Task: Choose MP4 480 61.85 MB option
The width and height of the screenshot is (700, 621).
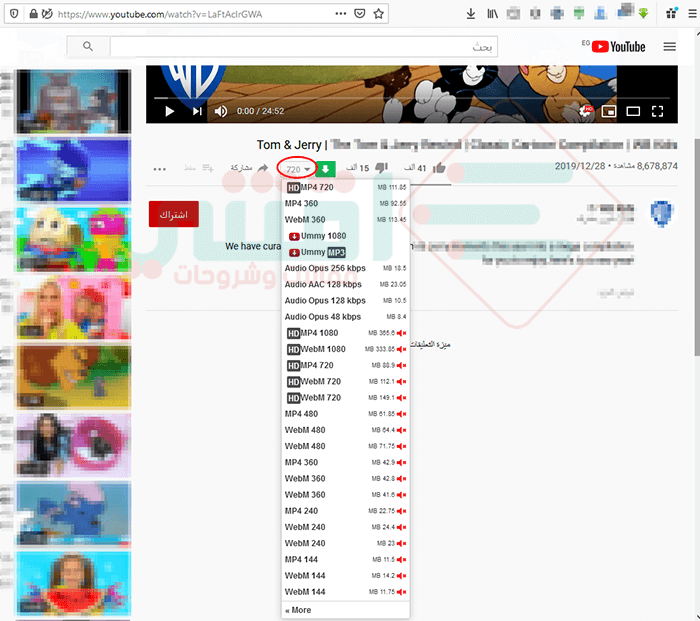Action: point(346,414)
